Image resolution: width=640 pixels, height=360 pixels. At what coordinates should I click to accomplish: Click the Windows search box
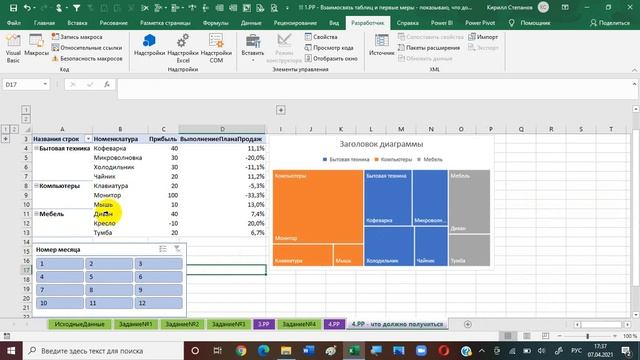coord(102,351)
